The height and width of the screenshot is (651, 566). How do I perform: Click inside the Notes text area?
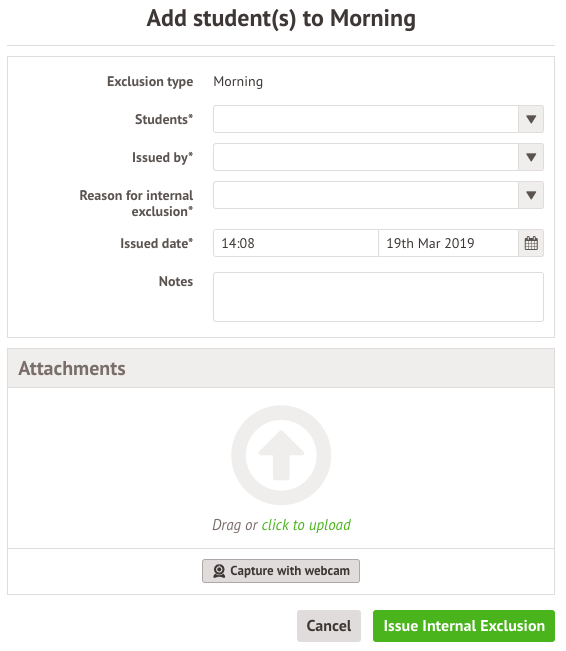pyautogui.click(x=378, y=297)
